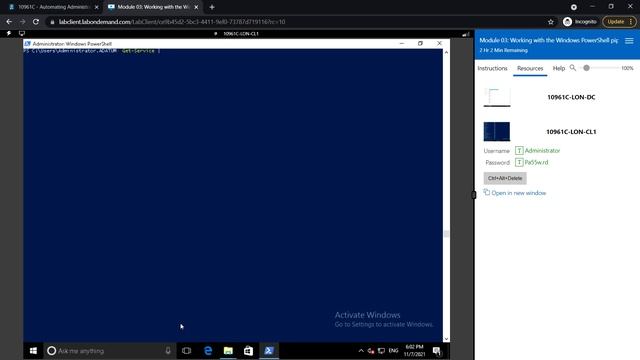Click the Administrator username link

point(542,151)
